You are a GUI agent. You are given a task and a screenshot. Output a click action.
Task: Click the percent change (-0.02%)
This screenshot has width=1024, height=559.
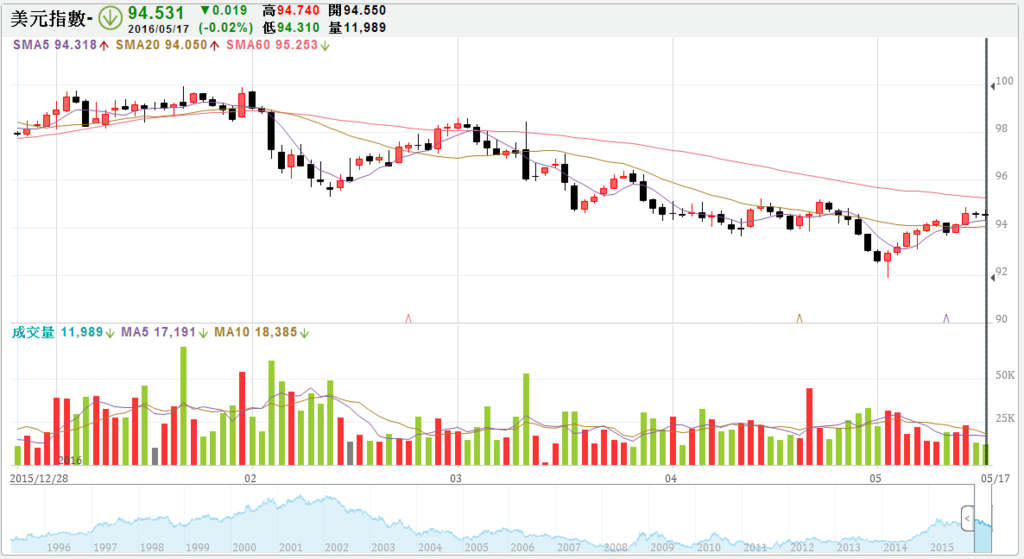click(225, 27)
